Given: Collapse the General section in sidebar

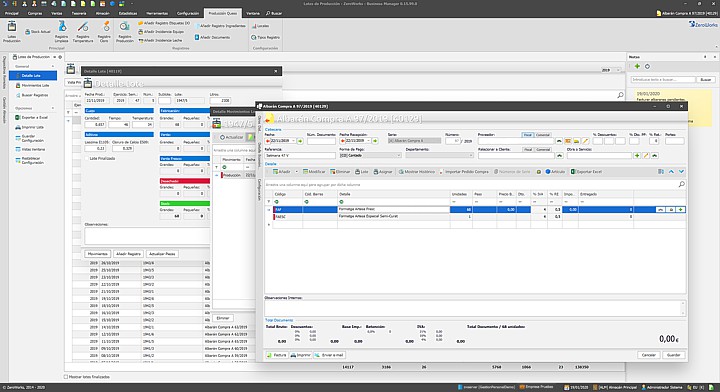Looking at the screenshot, I should tap(53, 67).
